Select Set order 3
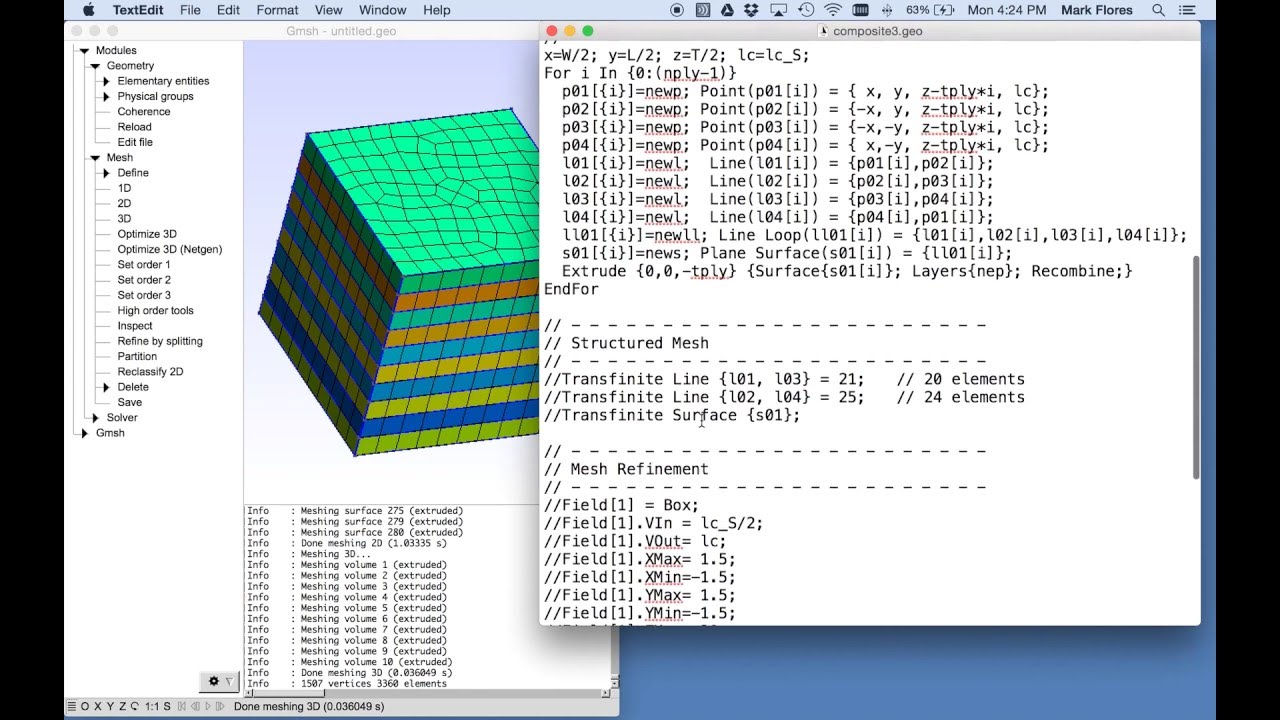Screen dimensions: 1280x720 [144, 295]
